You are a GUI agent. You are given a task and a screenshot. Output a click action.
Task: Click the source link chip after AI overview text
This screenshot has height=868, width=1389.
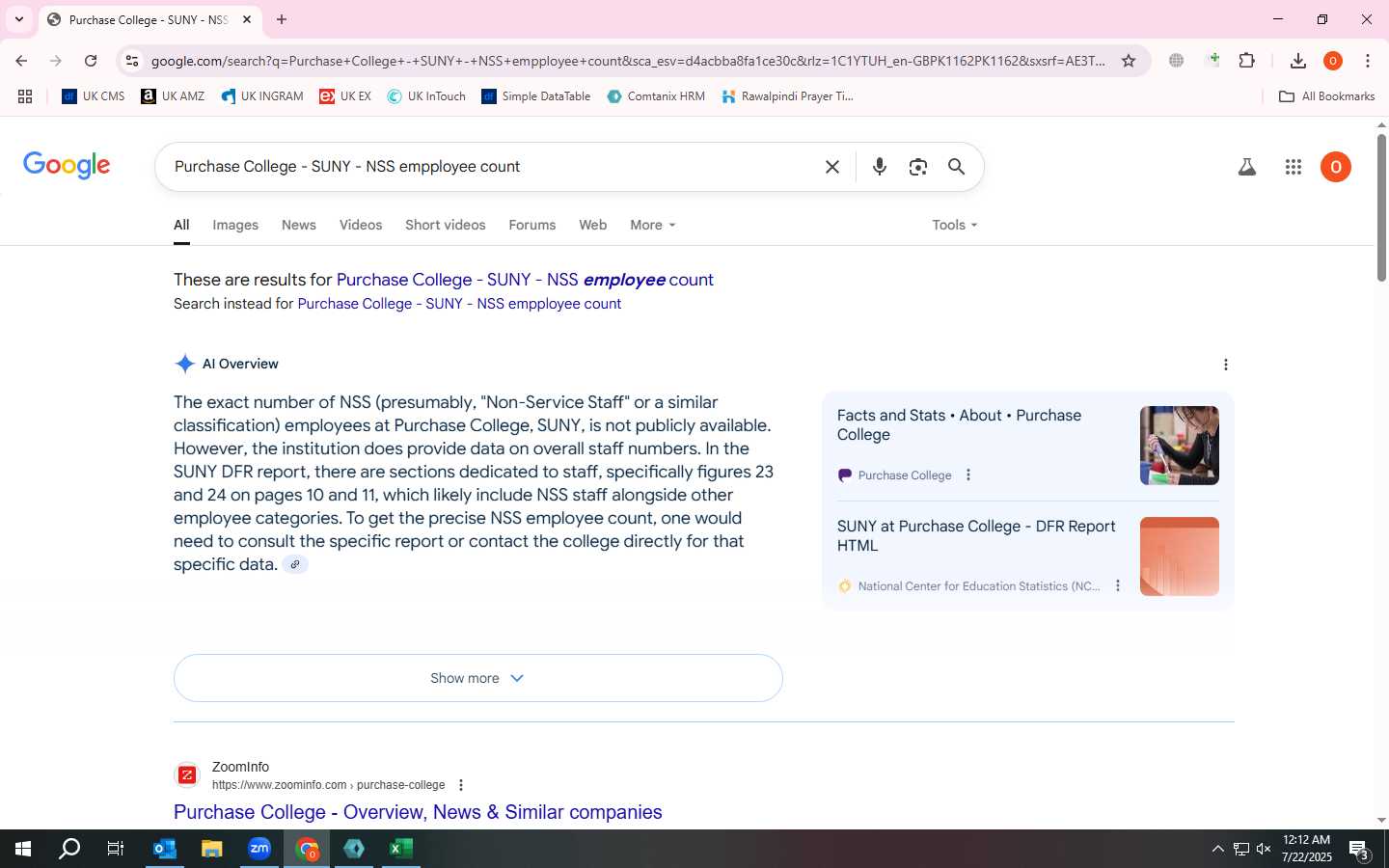coord(295,565)
